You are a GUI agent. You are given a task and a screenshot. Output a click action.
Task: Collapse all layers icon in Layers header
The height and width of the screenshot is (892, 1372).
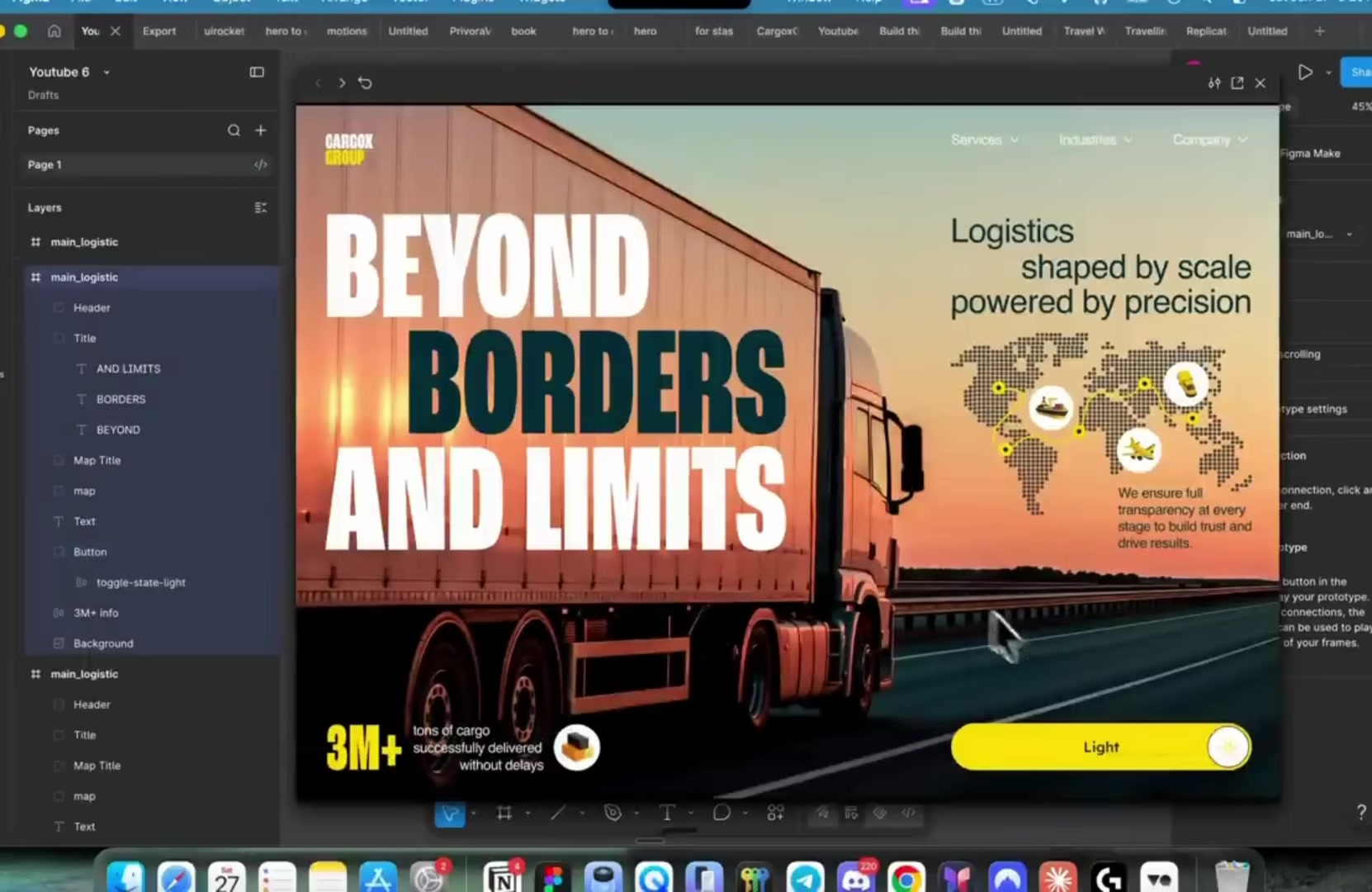tap(261, 207)
